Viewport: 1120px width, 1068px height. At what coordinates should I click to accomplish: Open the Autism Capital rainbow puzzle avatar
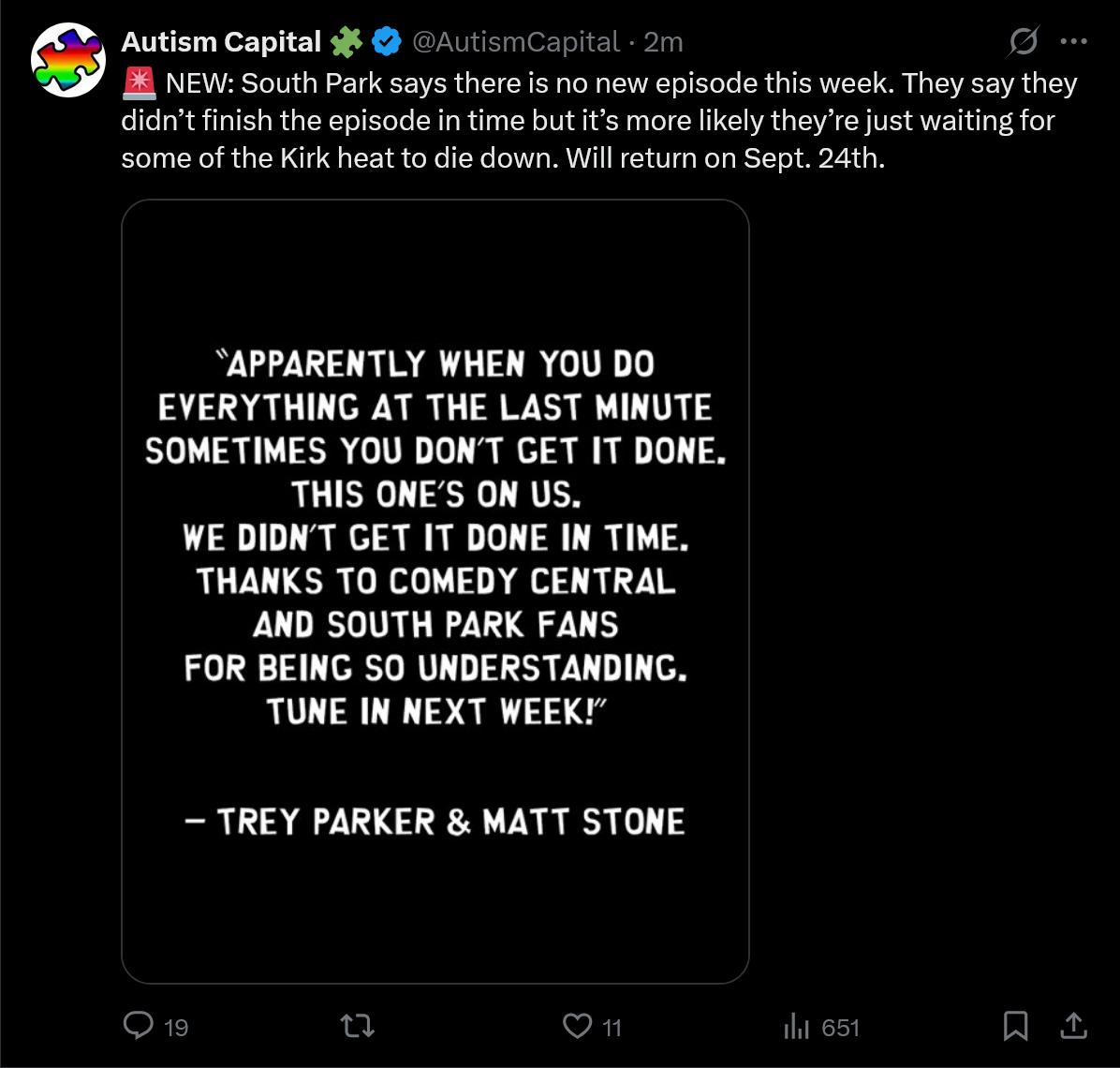(67, 60)
